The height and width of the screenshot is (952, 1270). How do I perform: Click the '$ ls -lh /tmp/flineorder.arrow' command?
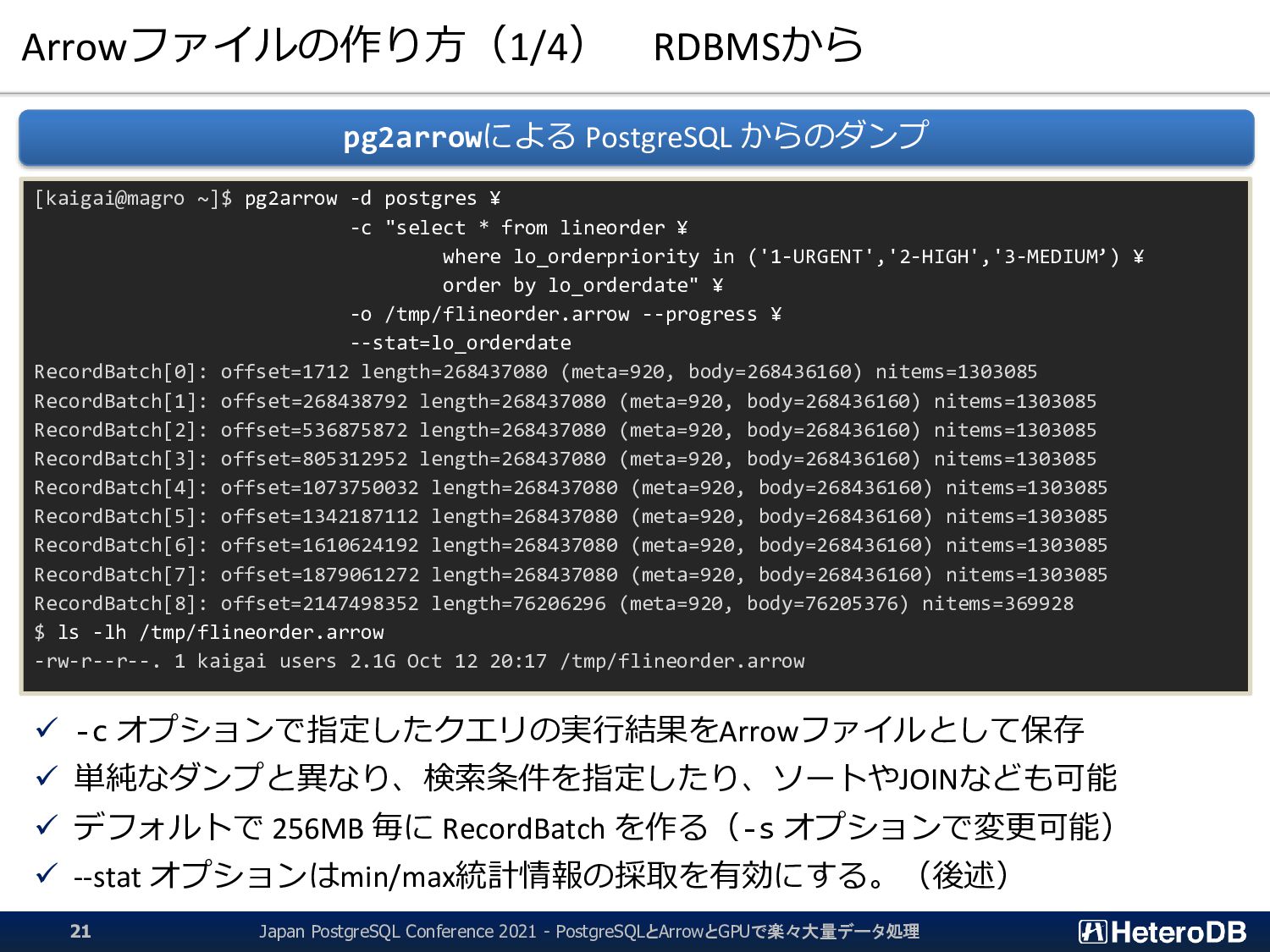click(x=209, y=632)
